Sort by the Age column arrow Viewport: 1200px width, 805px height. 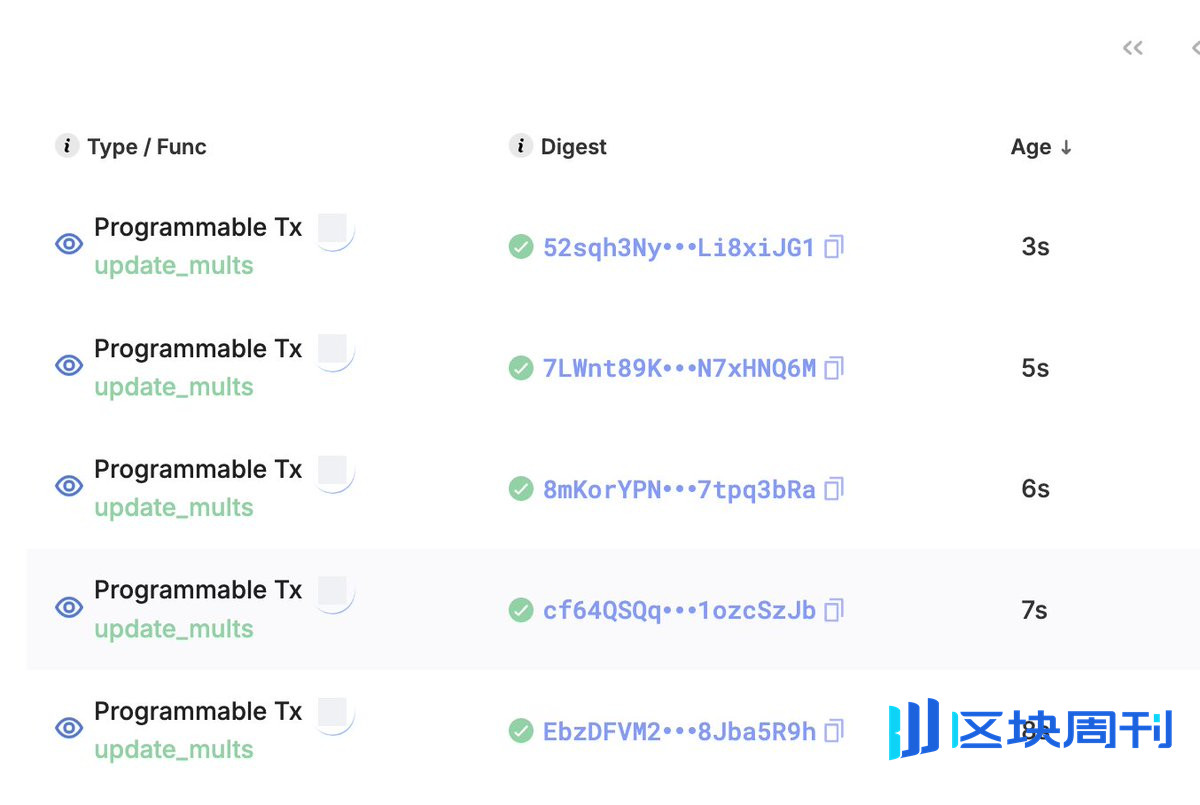[x=1066, y=147]
